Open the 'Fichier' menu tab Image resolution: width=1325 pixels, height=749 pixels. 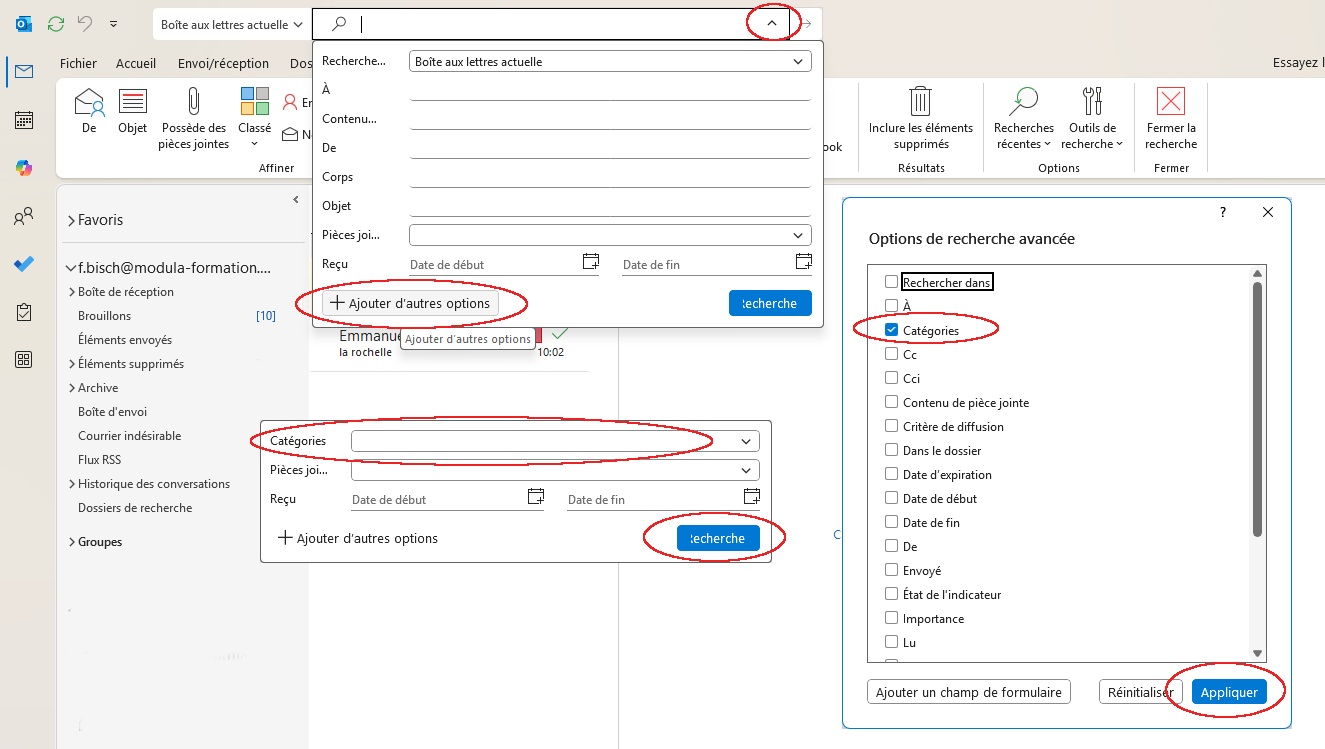click(78, 63)
